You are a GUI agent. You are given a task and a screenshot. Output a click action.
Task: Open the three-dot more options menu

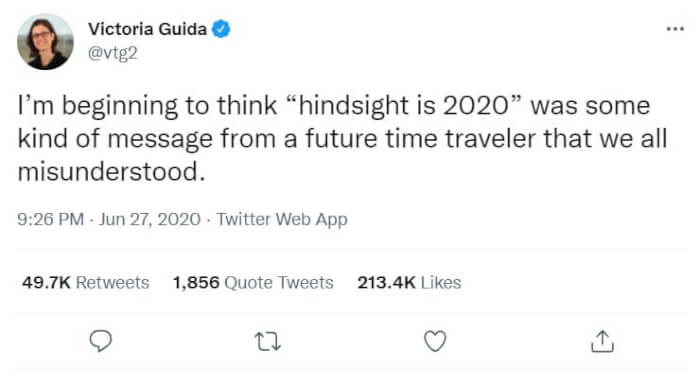(675, 29)
